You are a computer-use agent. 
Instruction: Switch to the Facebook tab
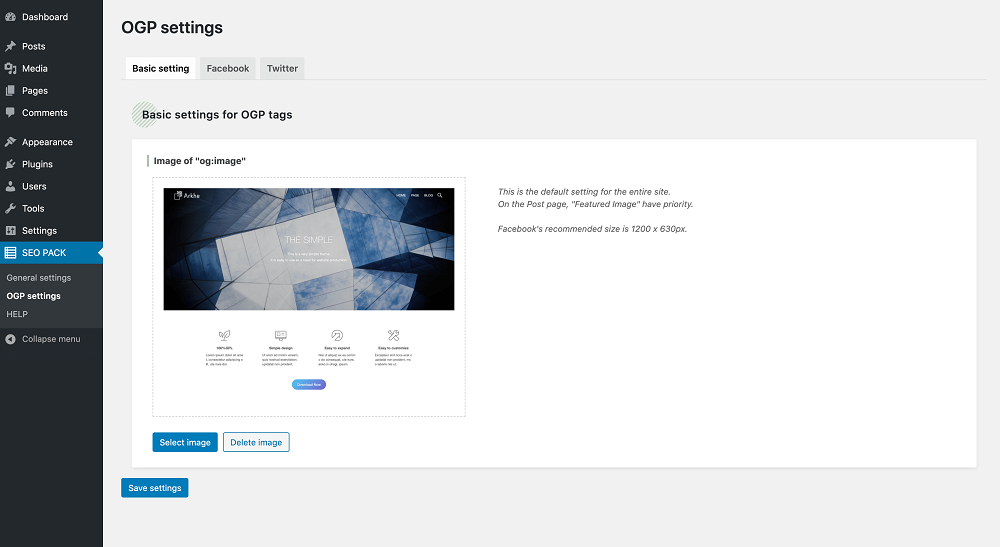(228, 68)
